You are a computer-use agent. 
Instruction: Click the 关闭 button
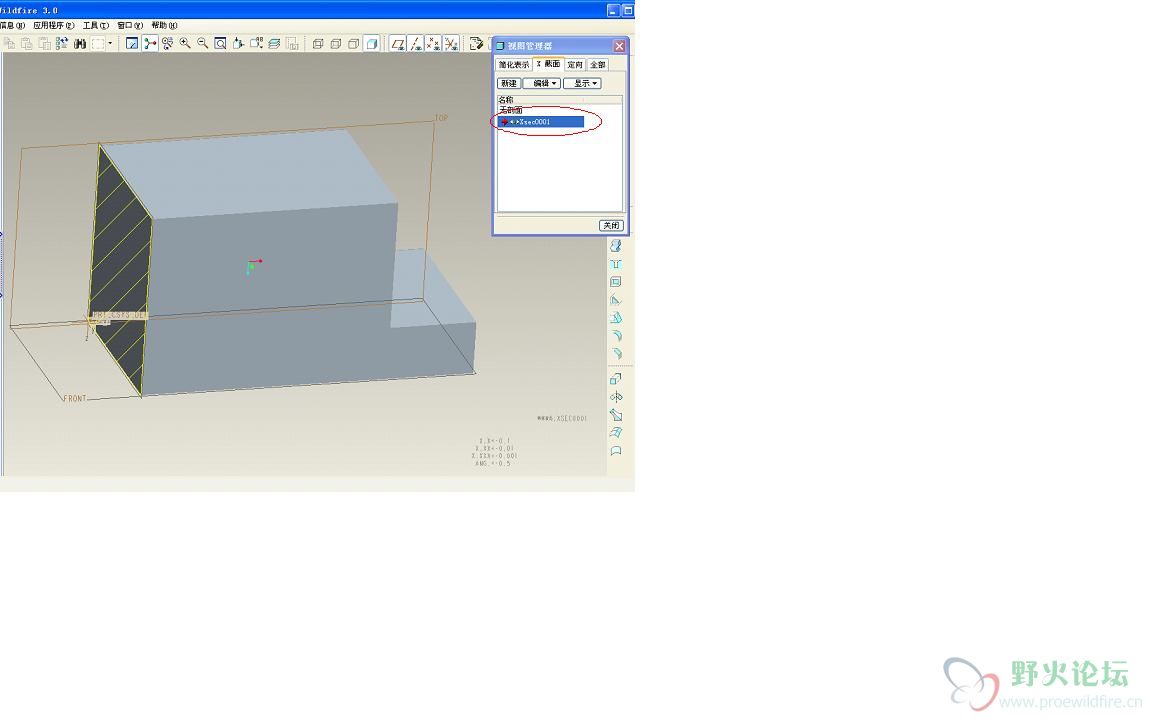pos(611,226)
